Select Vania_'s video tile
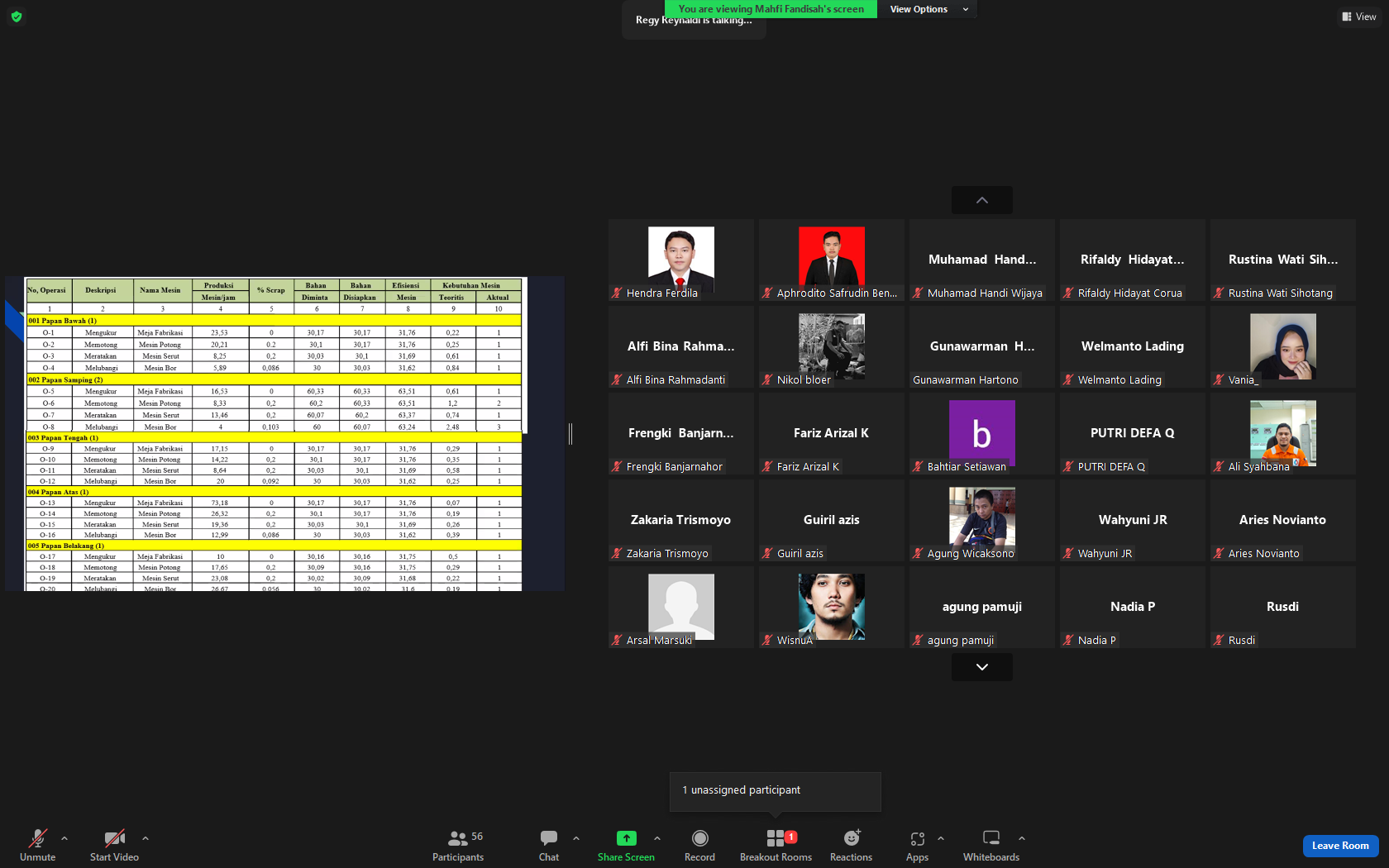 pyautogui.click(x=1283, y=347)
